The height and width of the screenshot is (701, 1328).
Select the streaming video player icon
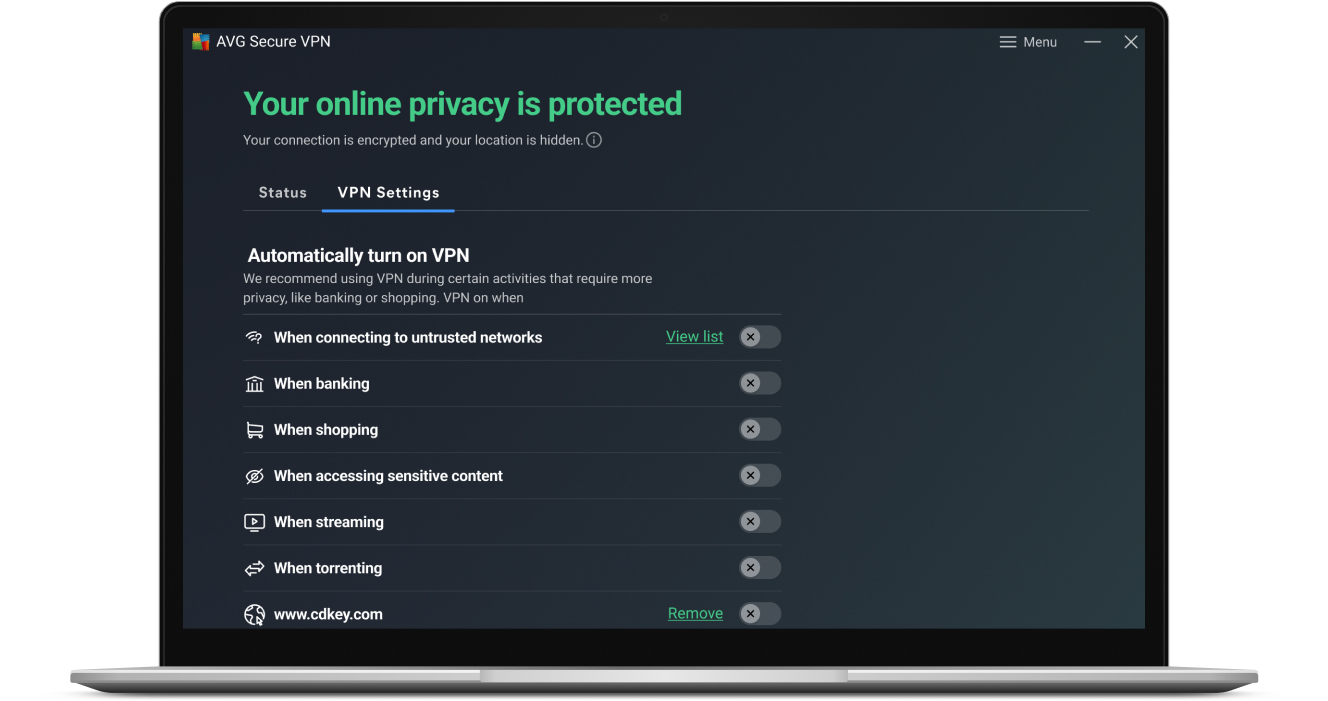[x=254, y=521]
